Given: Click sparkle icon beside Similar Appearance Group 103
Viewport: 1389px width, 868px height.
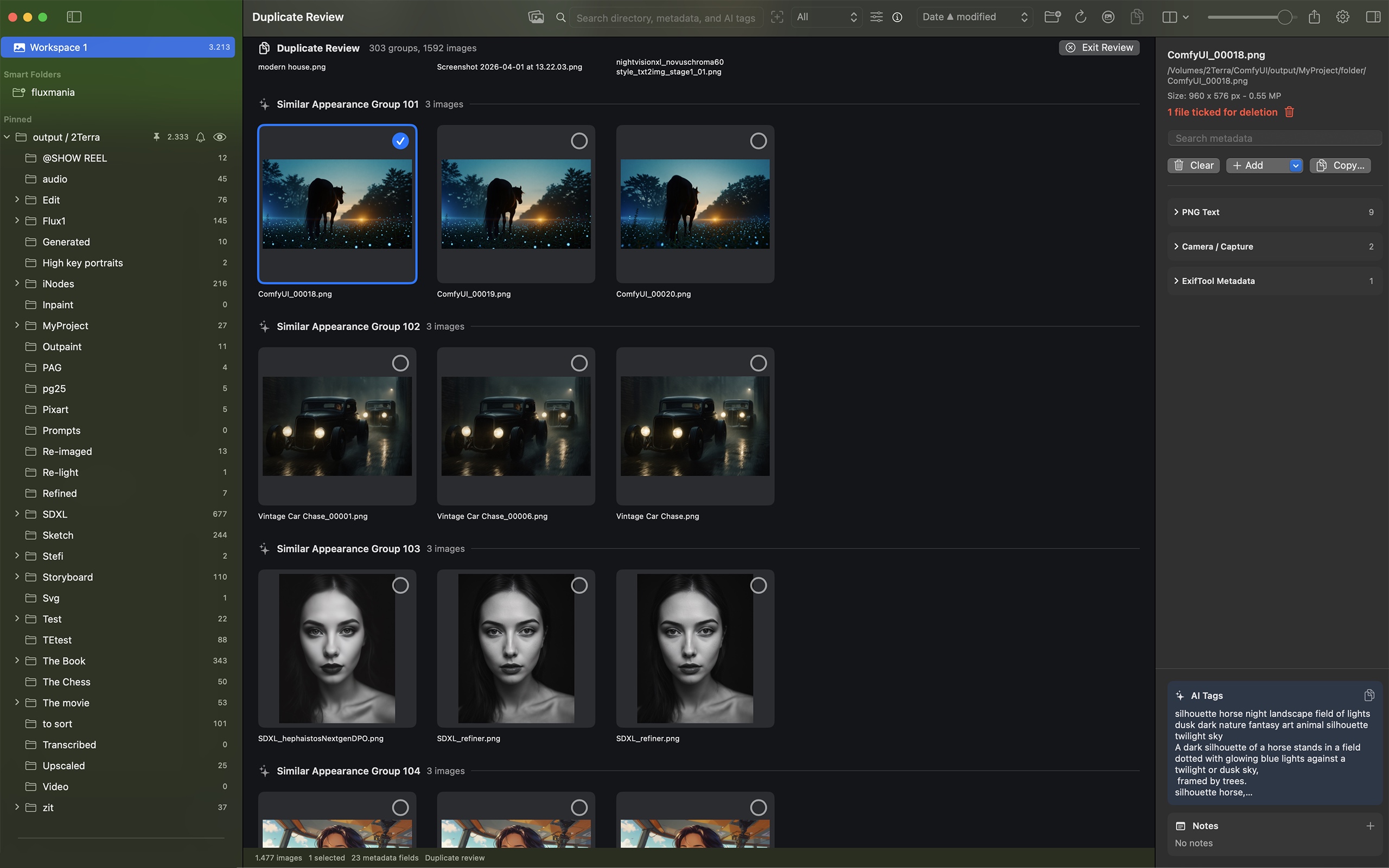Looking at the screenshot, I should click(264, 549).
